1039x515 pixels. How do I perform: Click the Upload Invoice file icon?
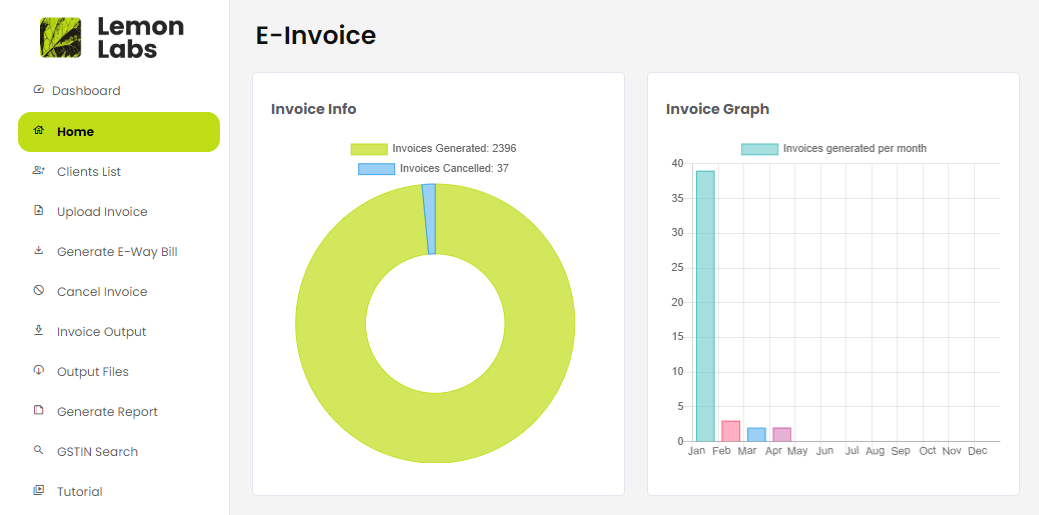(x=39, y=211)
